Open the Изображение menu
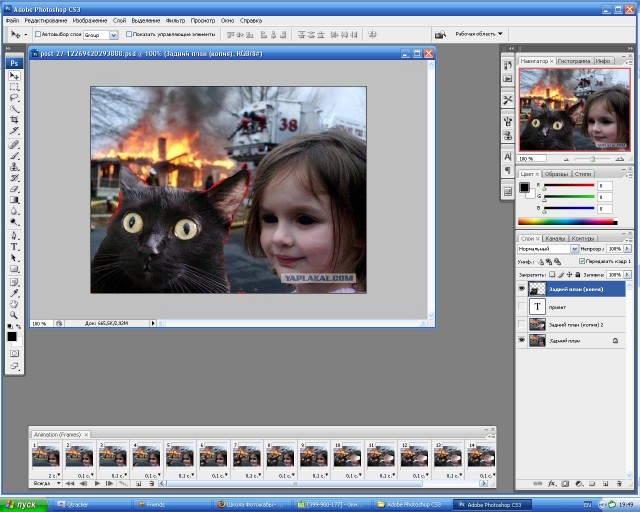 pyautogui.click(x=90, y=20)
